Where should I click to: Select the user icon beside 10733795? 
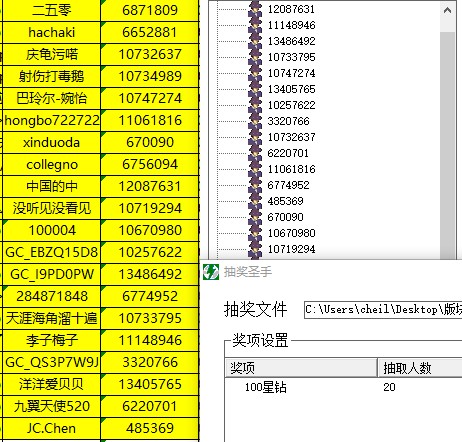pos(255,57)
